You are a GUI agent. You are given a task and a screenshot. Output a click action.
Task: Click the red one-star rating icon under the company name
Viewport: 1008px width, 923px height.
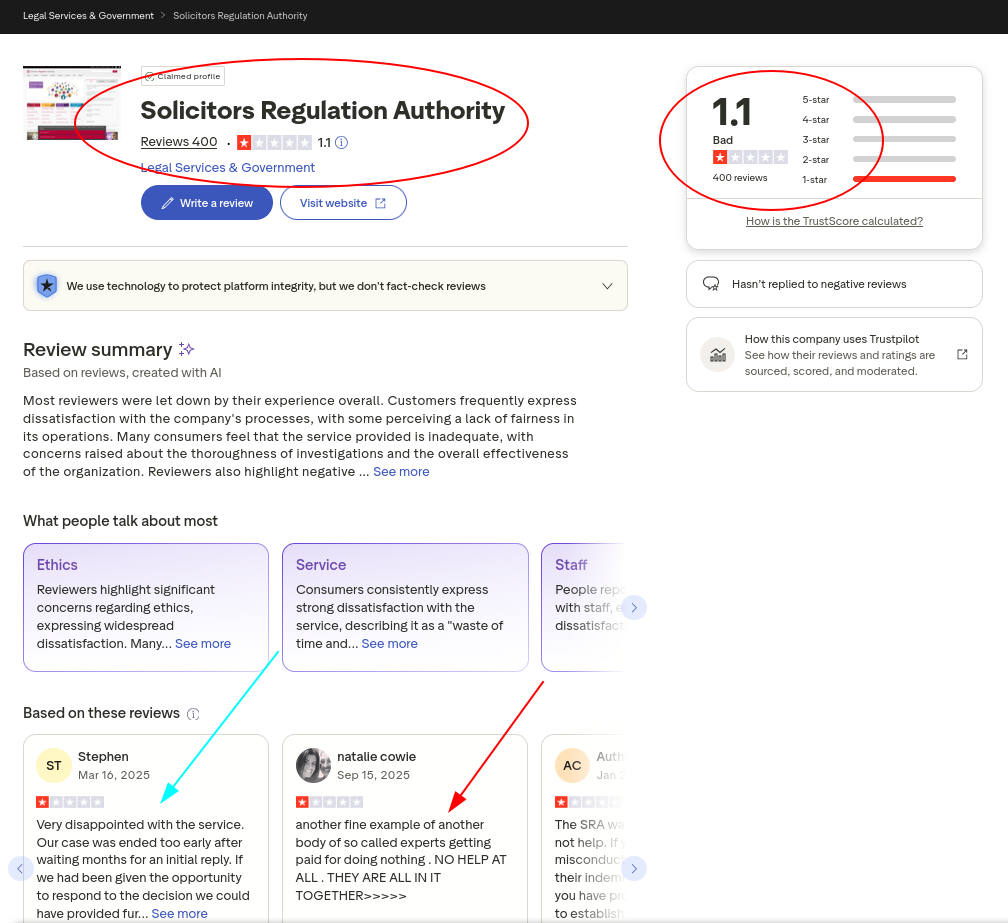coord(245,142)
